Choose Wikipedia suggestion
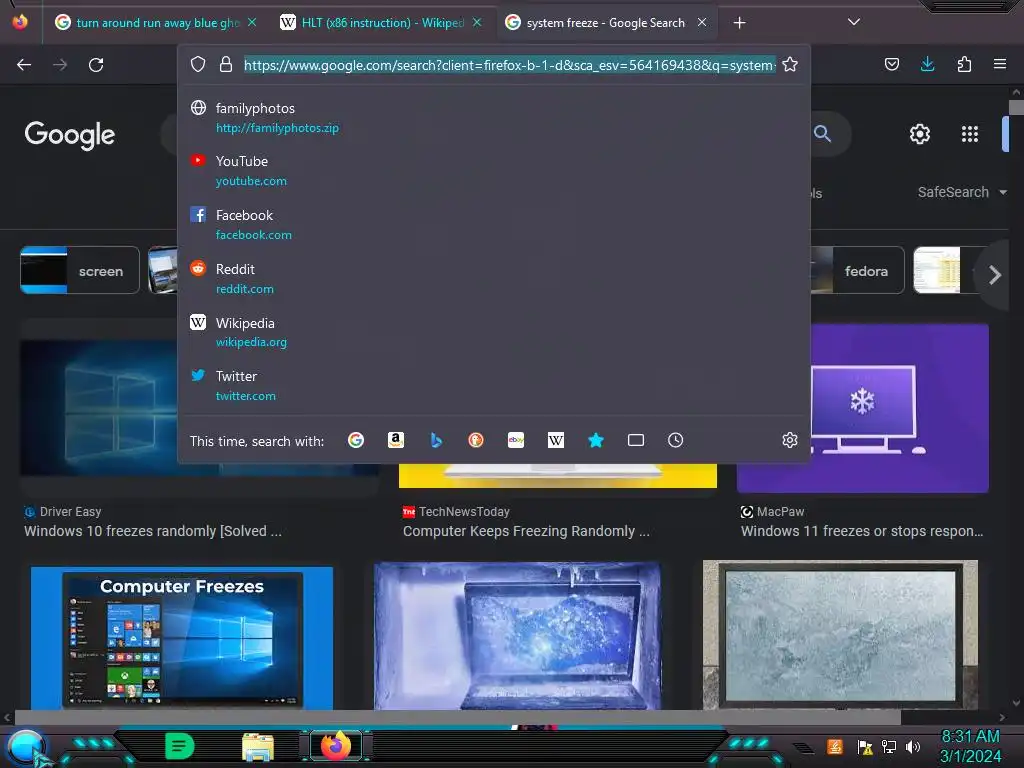This screenshot has width=1024, height=768. (x=494, y=332)
